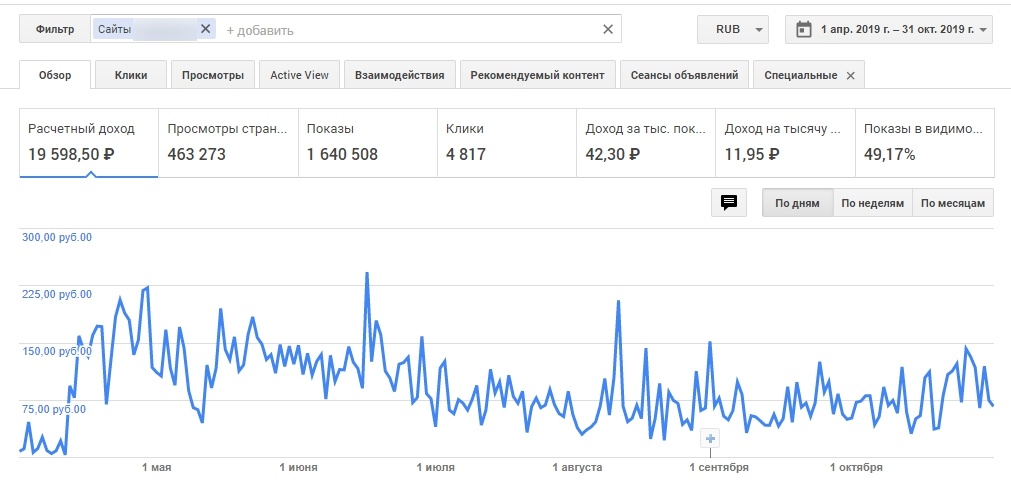Select the Клики metric card with 4 817
This screenshot has width=1011, height=496.
[507, 142]
